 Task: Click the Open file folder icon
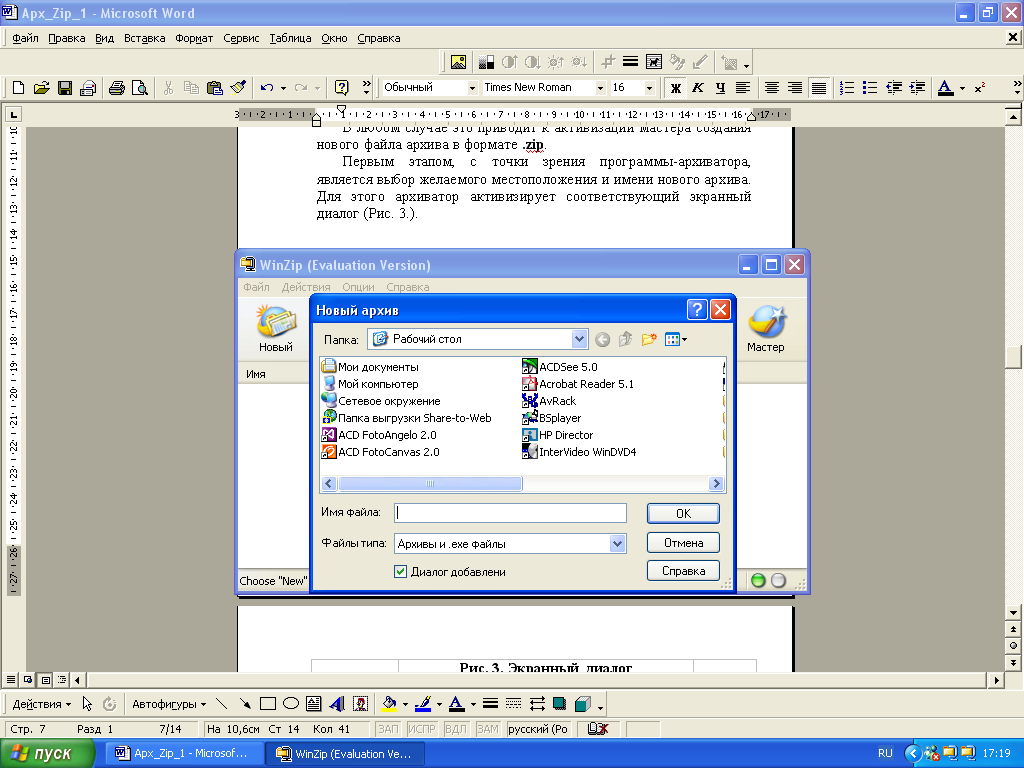pos(41,88)
